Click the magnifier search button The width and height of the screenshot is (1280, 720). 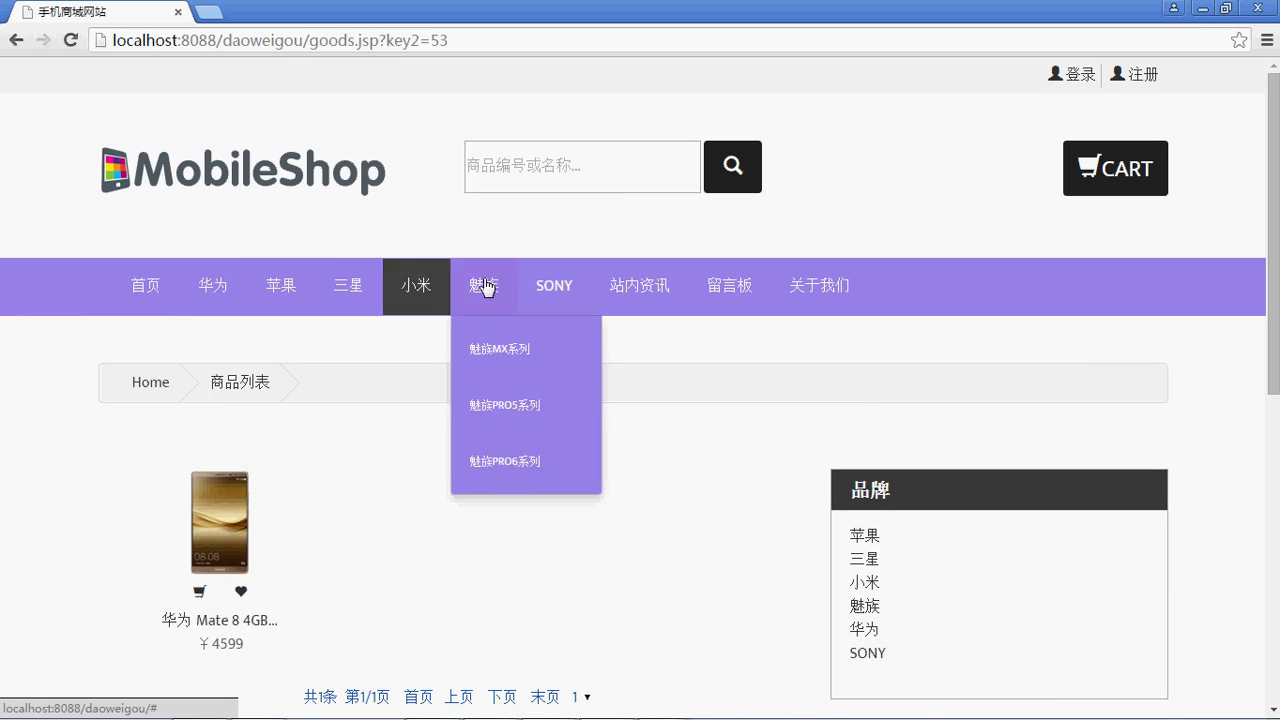click(x=733, y=167)
